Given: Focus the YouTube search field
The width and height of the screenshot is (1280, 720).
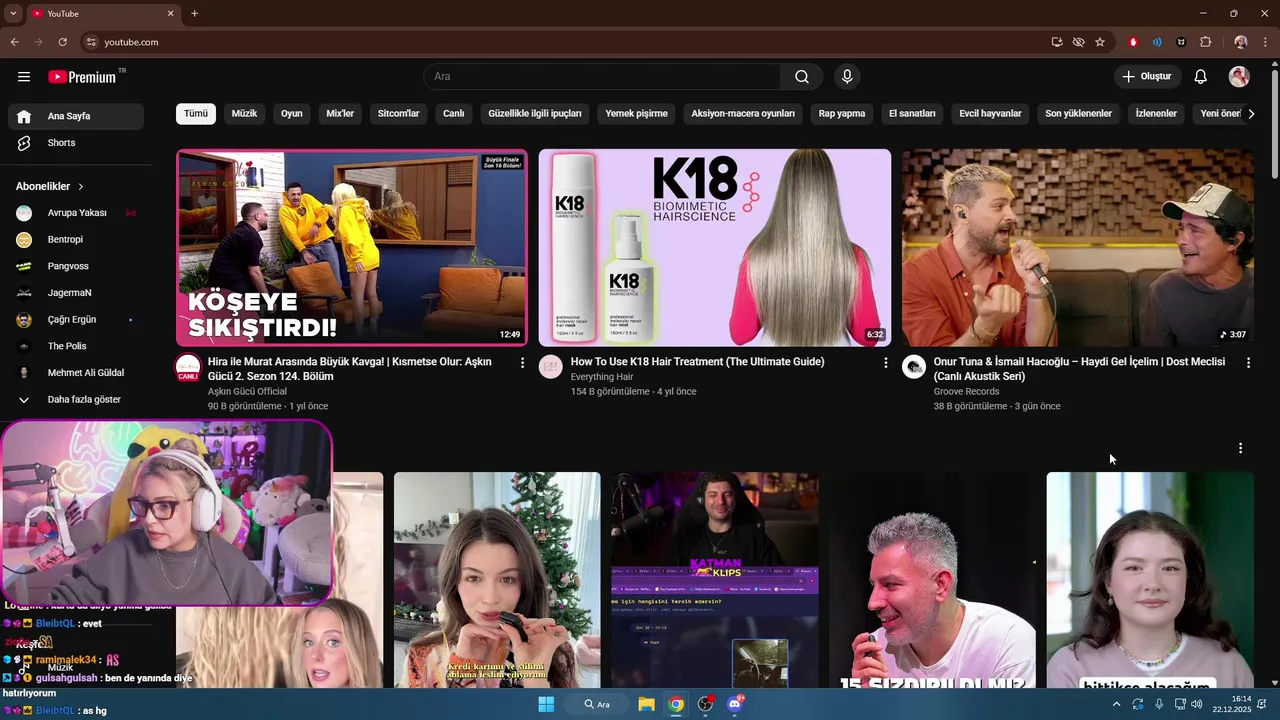Looking at the screenshot, I should 602,77.
